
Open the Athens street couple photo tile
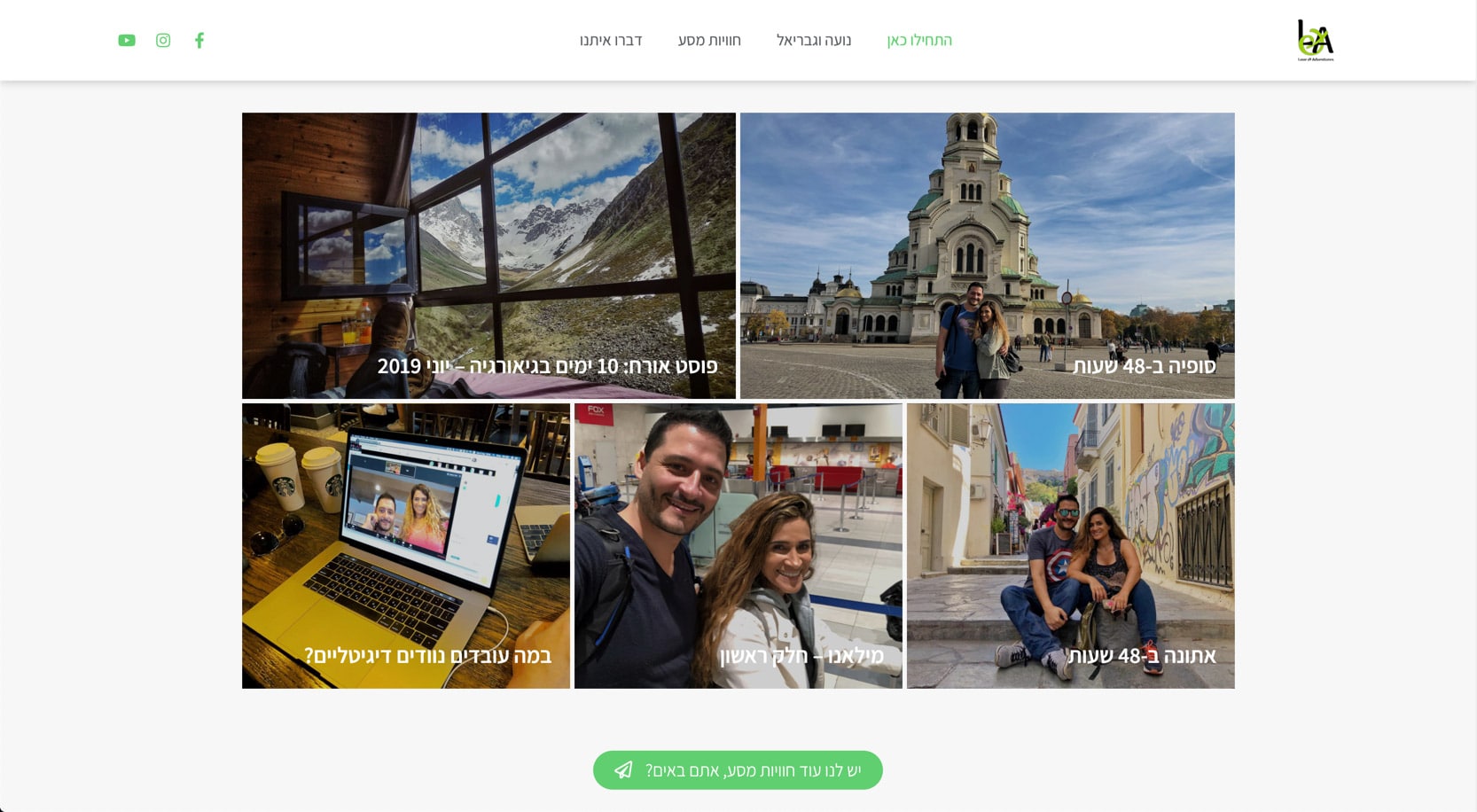click(1070, 532)
